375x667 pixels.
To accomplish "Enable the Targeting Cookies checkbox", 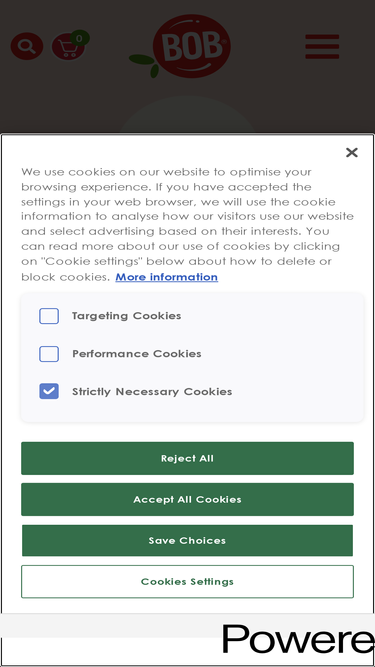I will tap(49, 316).
